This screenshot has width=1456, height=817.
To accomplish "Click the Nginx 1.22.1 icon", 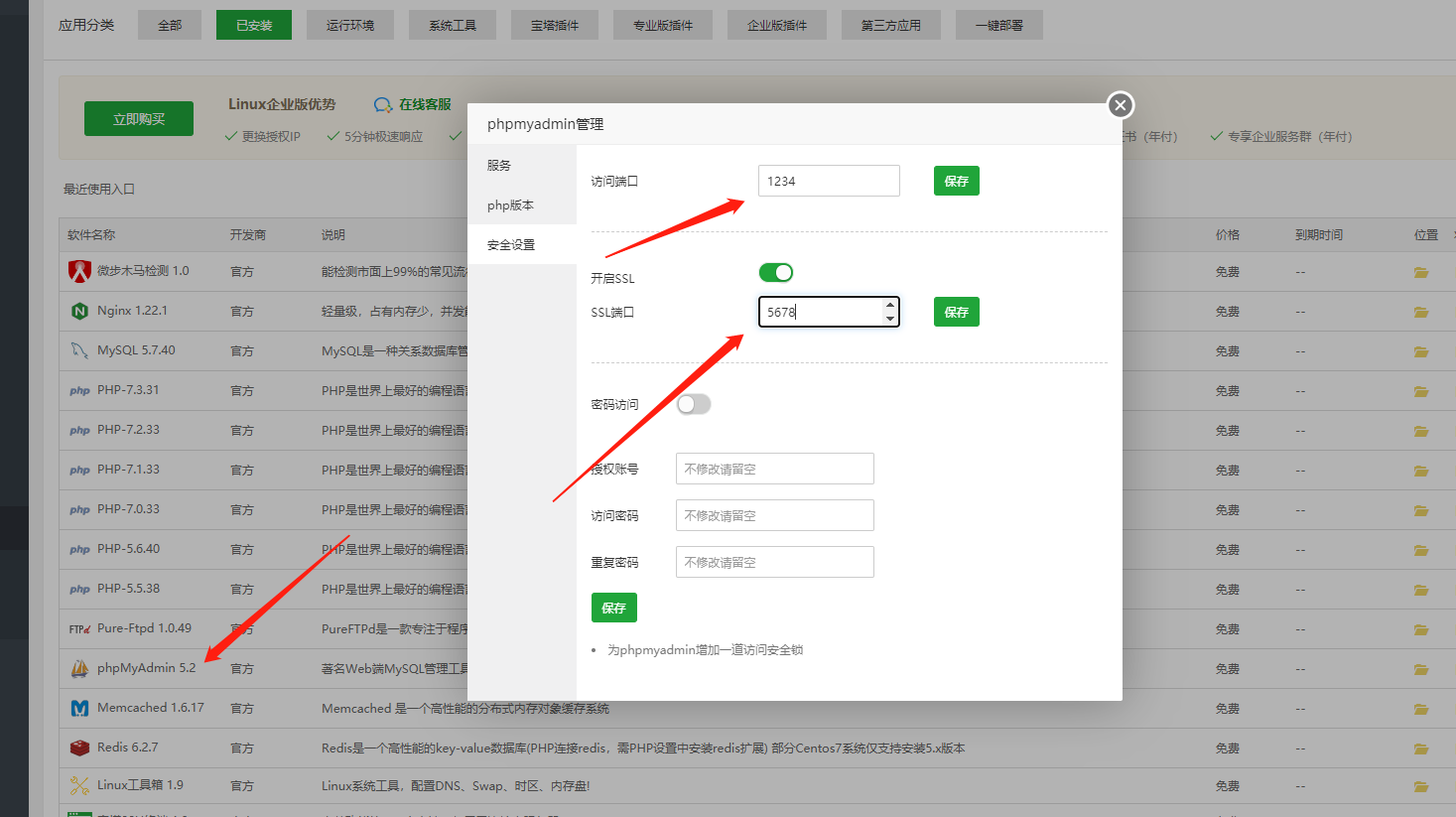I will [79, 311].
